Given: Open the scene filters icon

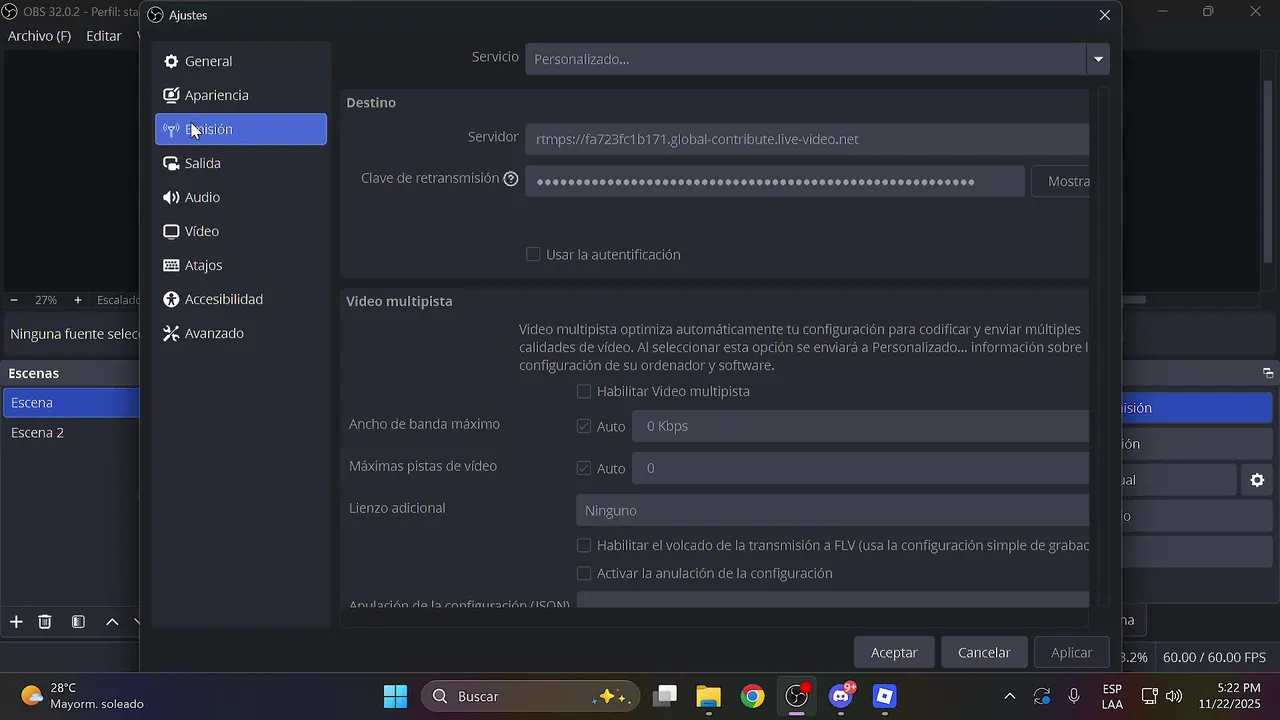Looking at the screenshot, I should tap(78, 622).
